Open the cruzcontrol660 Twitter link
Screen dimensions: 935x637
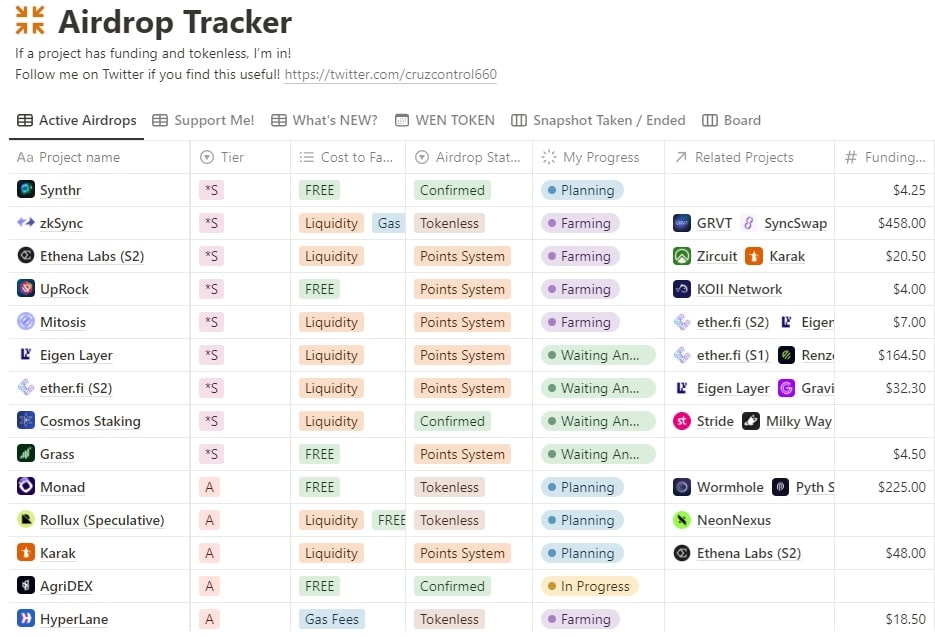click(x=390, y=75)
